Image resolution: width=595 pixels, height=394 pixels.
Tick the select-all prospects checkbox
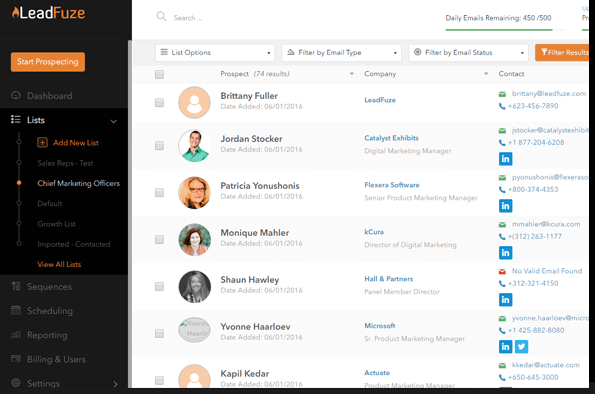pyautogui.click(x=159, y=74)
